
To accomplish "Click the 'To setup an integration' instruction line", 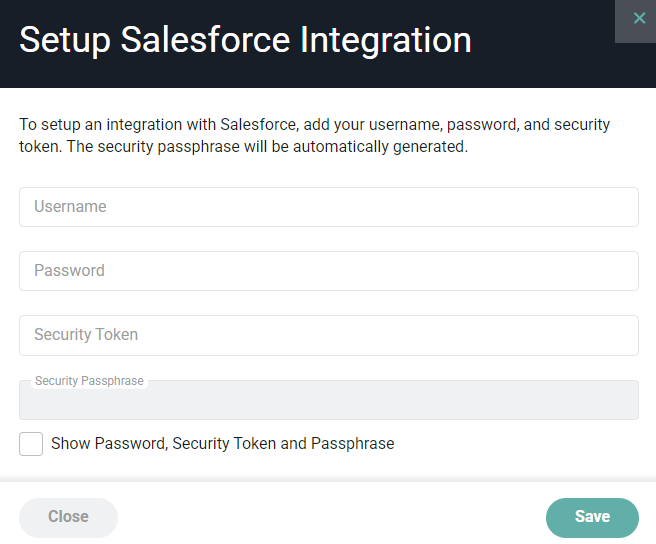I will coord(314,125).
